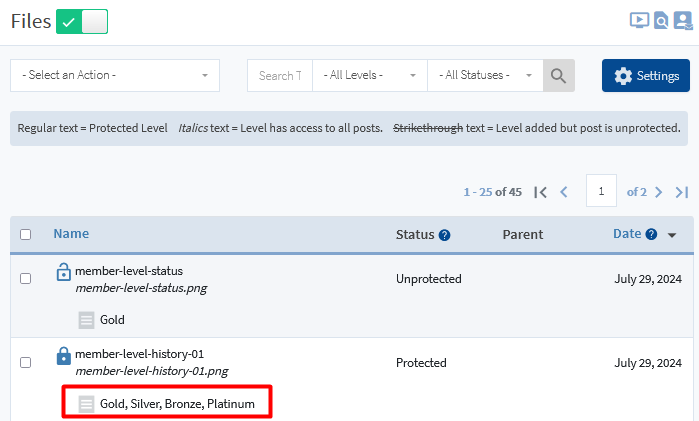Sort by the Date column
This screenshot has width=699, height=421.
[x=627, y=234]
